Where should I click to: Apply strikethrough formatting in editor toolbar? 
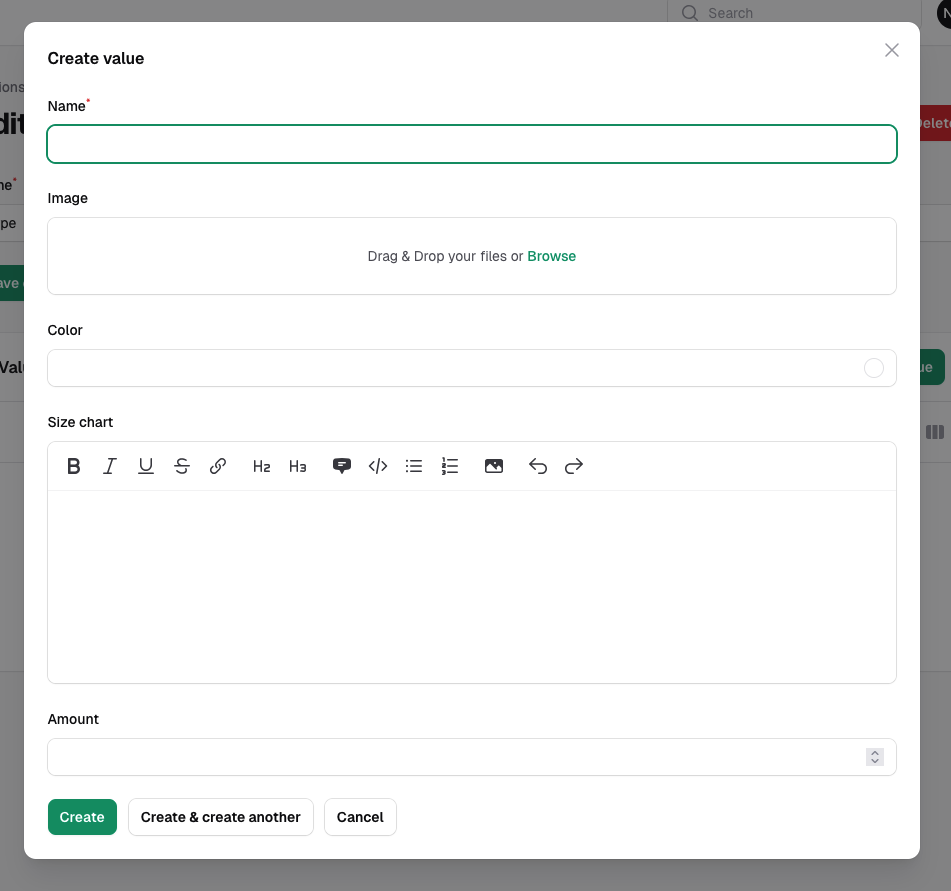click(182, 466)
